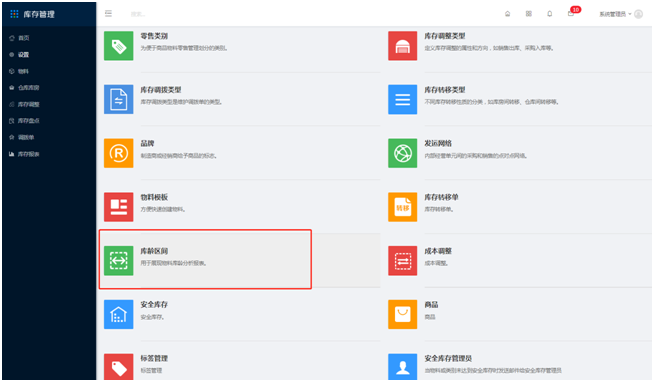This screenshot has width=654, height=382.
Task: Open the 库存调整类型 red warehouse icon
Action: [402, 46]
